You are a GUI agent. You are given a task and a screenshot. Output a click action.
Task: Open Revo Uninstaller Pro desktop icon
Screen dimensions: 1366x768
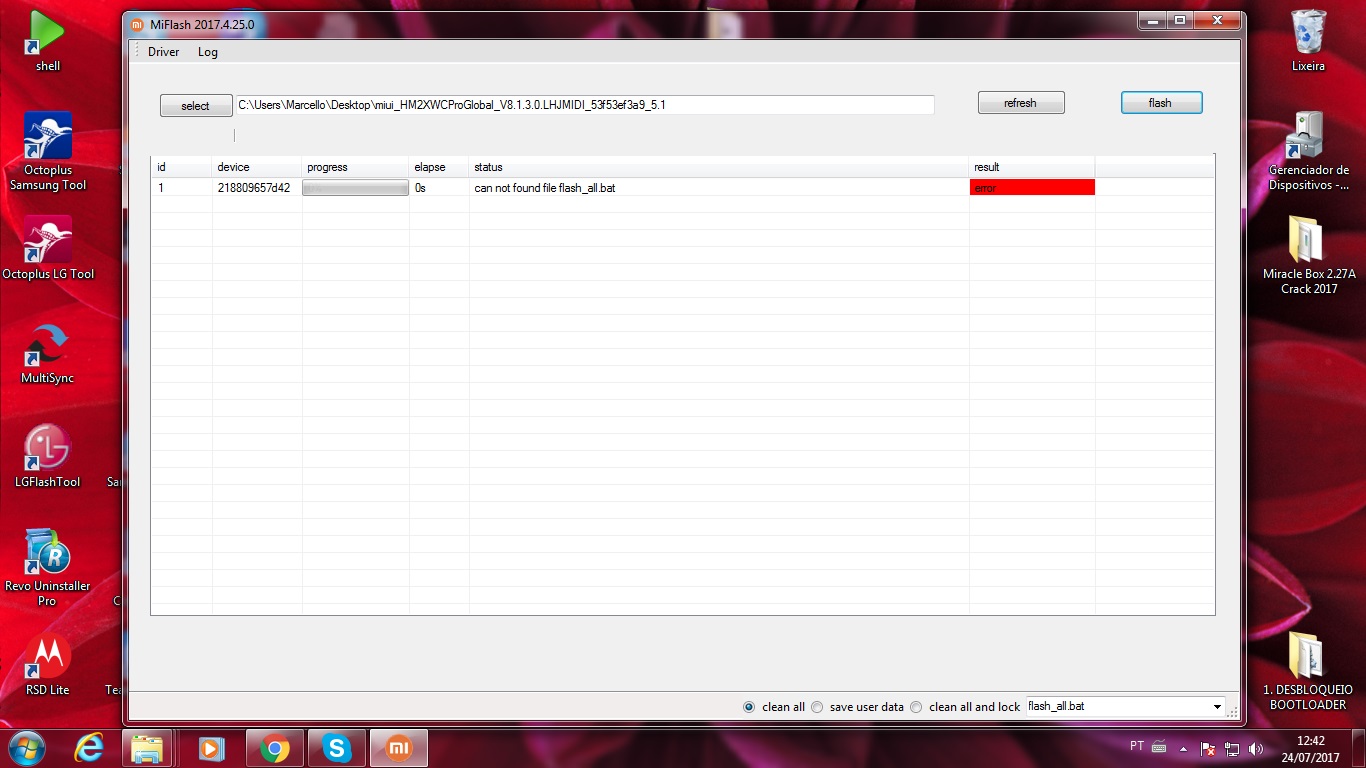(47, 568)
